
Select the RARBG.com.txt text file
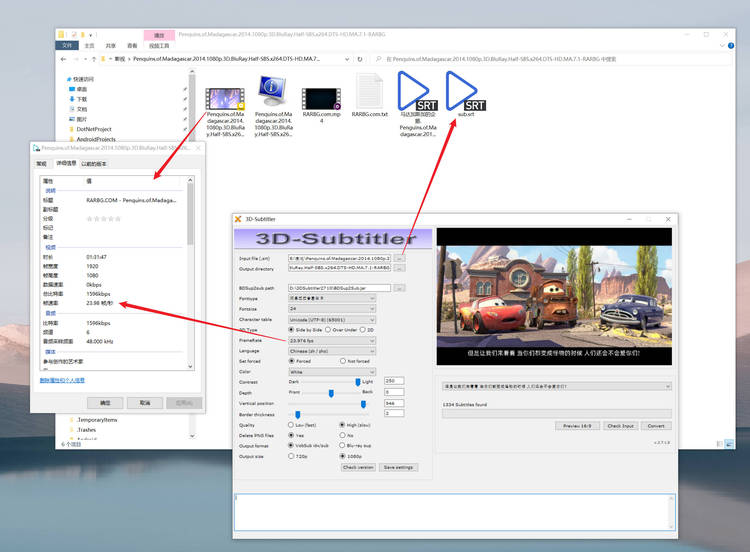(x=369, y=91)
